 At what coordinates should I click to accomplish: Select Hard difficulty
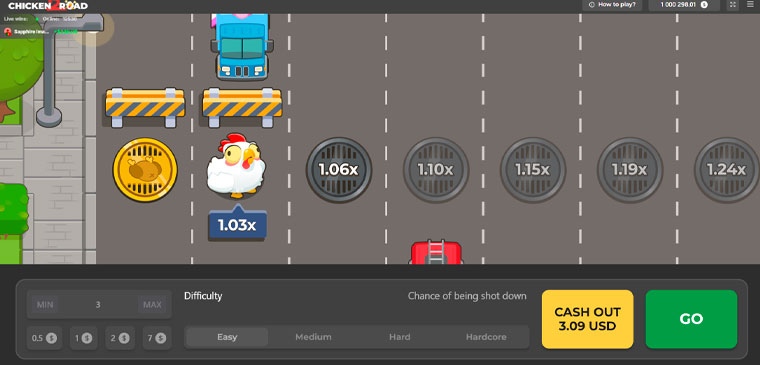[399, 337]
